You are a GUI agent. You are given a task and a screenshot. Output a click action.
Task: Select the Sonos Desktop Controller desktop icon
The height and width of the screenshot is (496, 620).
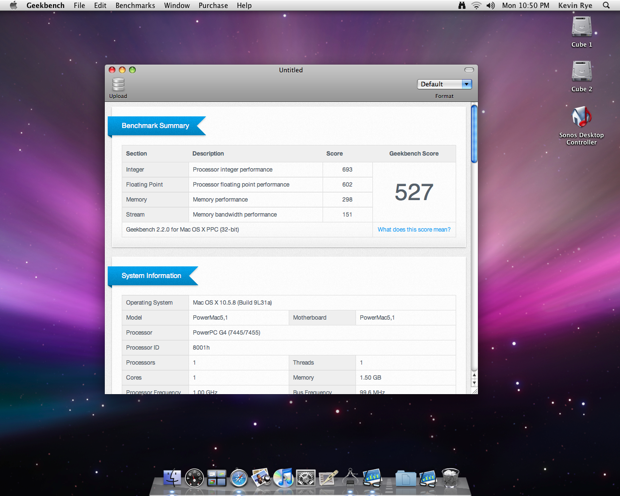point(581,117)
